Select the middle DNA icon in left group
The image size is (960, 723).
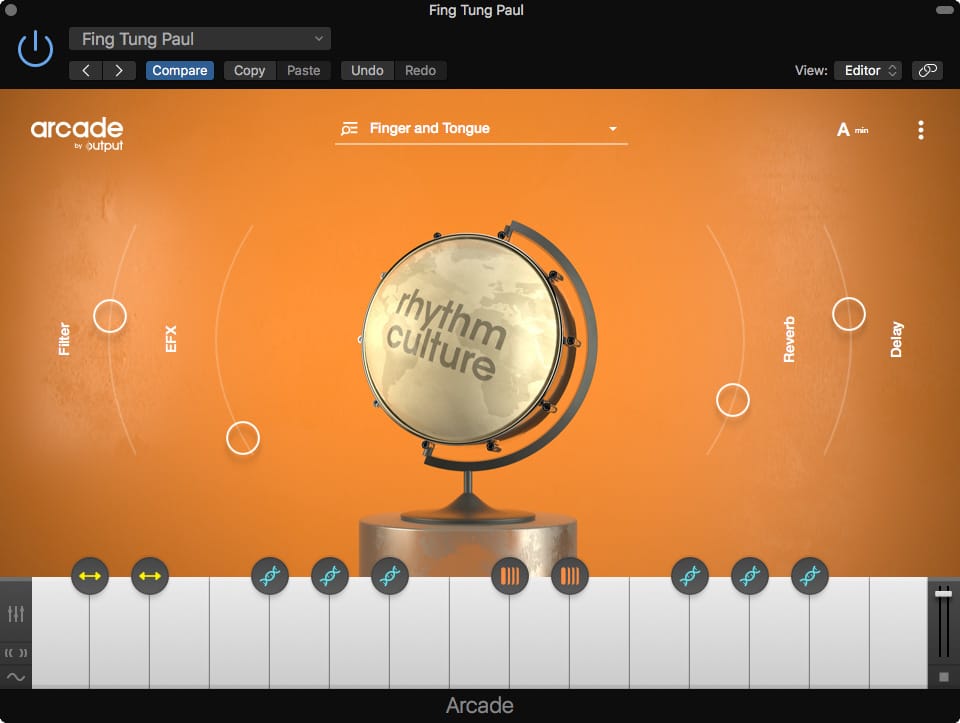point(330,575)
